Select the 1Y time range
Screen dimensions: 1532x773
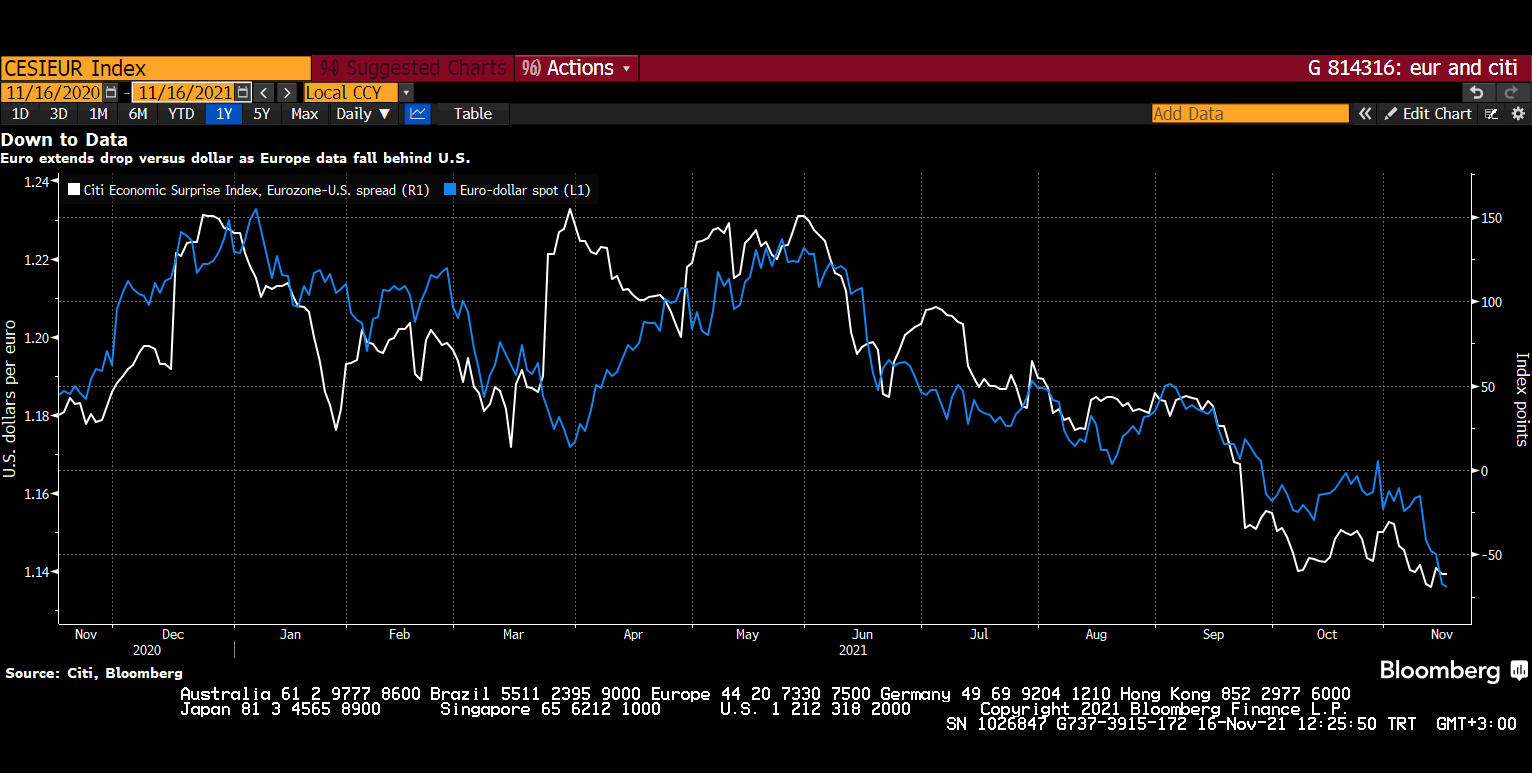click(224, 114)
